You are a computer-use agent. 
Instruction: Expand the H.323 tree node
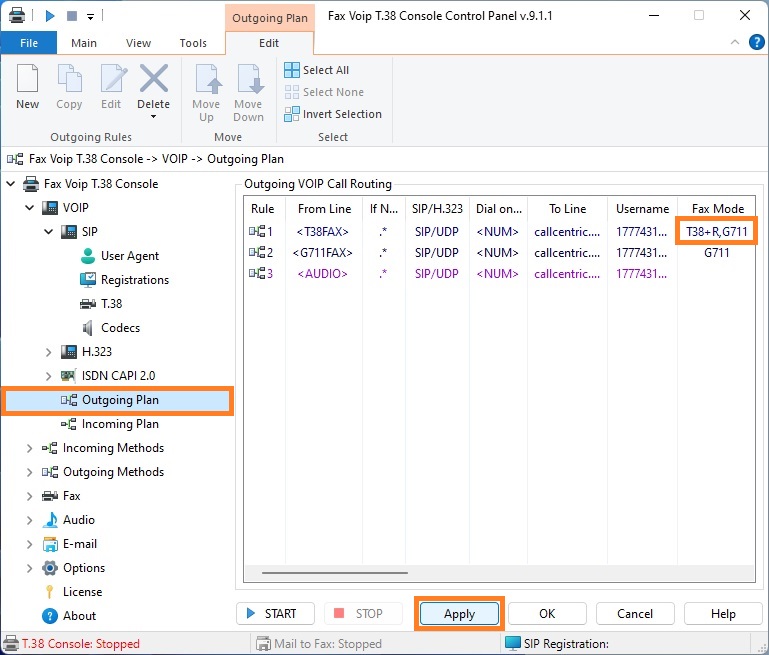49,352
